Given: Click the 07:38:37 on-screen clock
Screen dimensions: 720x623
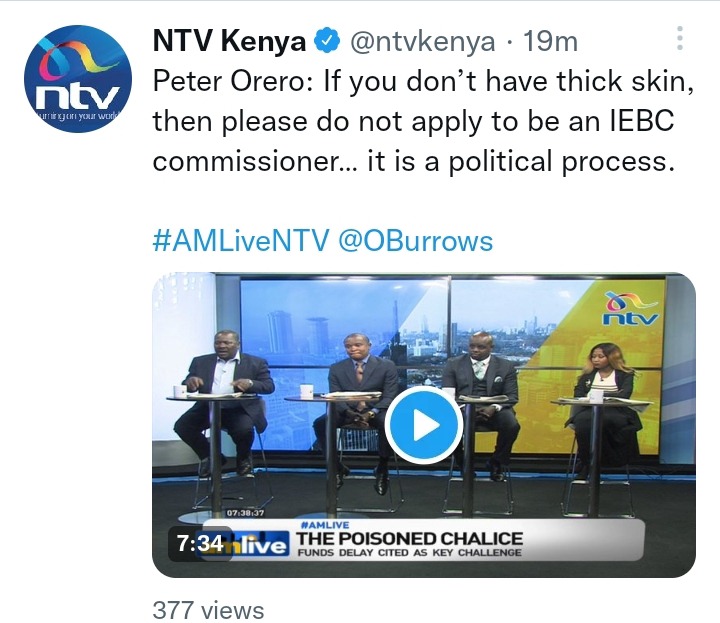Looking at the screenshot, I should point(245,513).
